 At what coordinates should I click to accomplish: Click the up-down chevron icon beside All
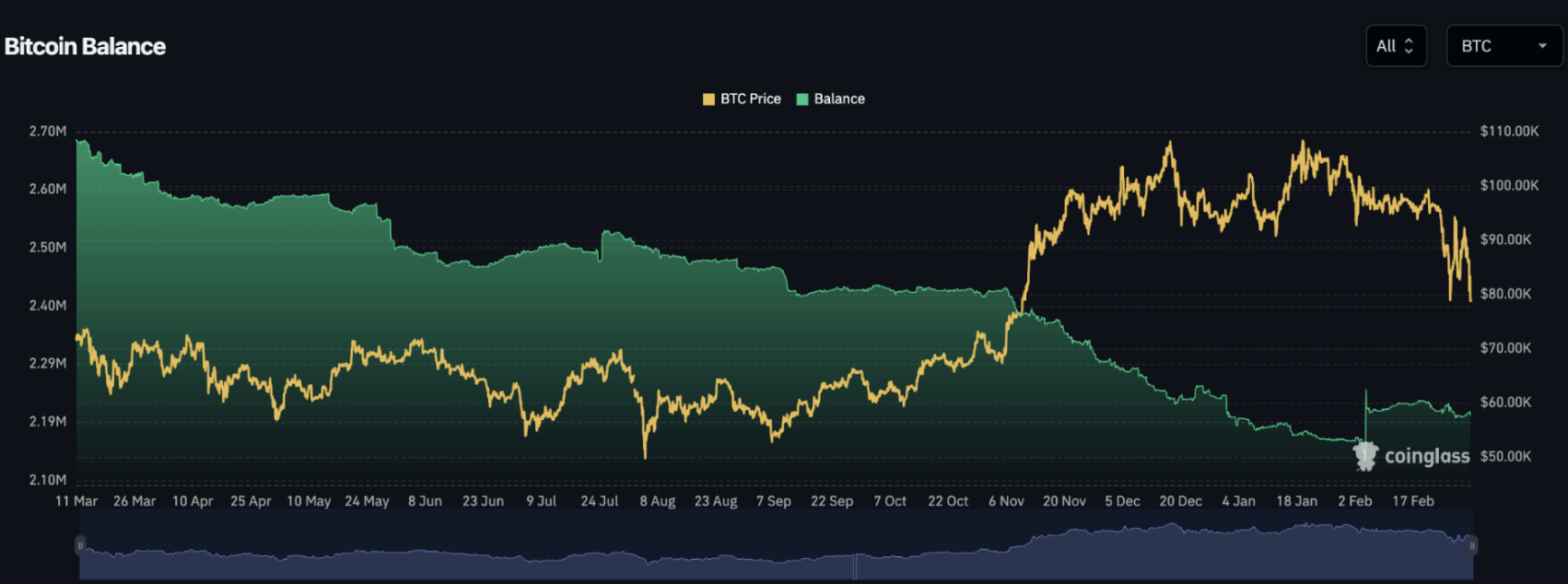(1409, 46)
